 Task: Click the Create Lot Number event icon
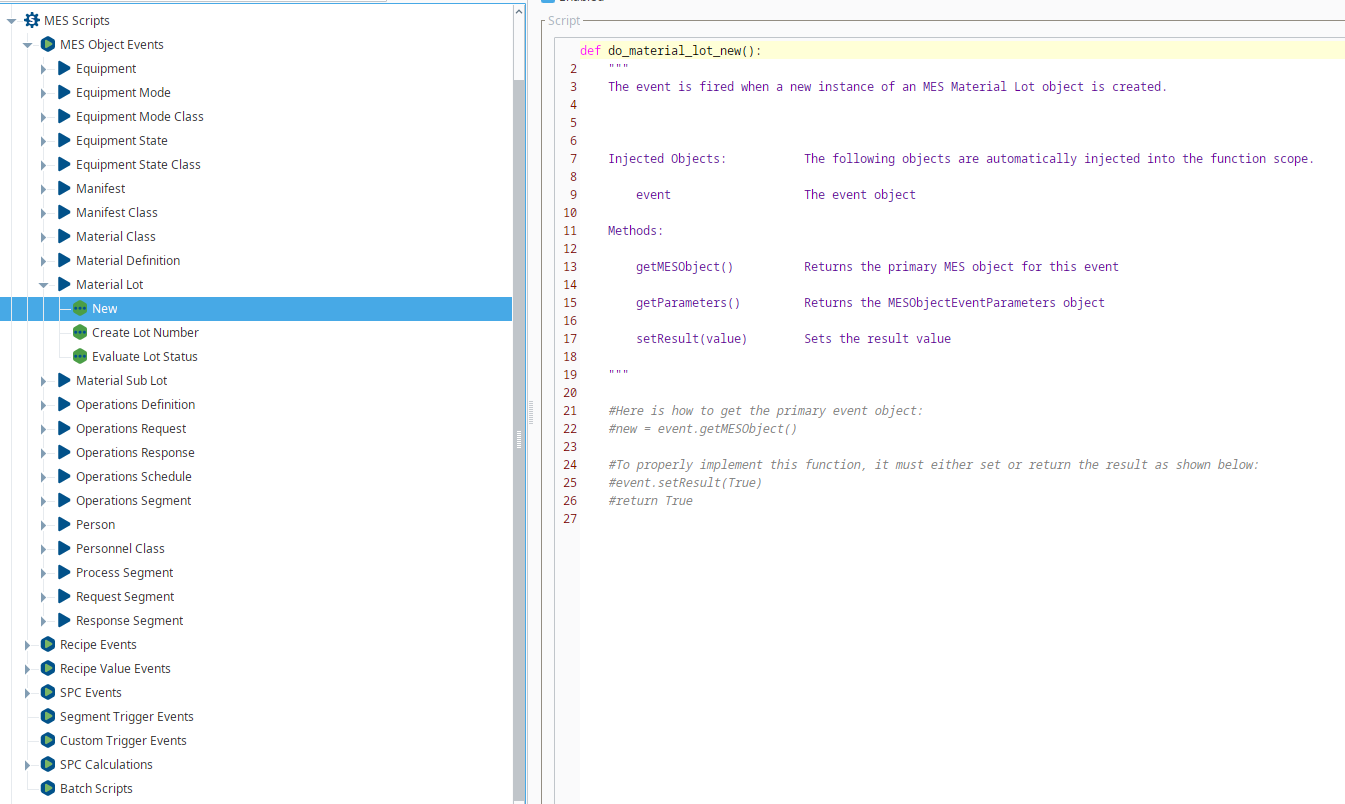point(80,332)
